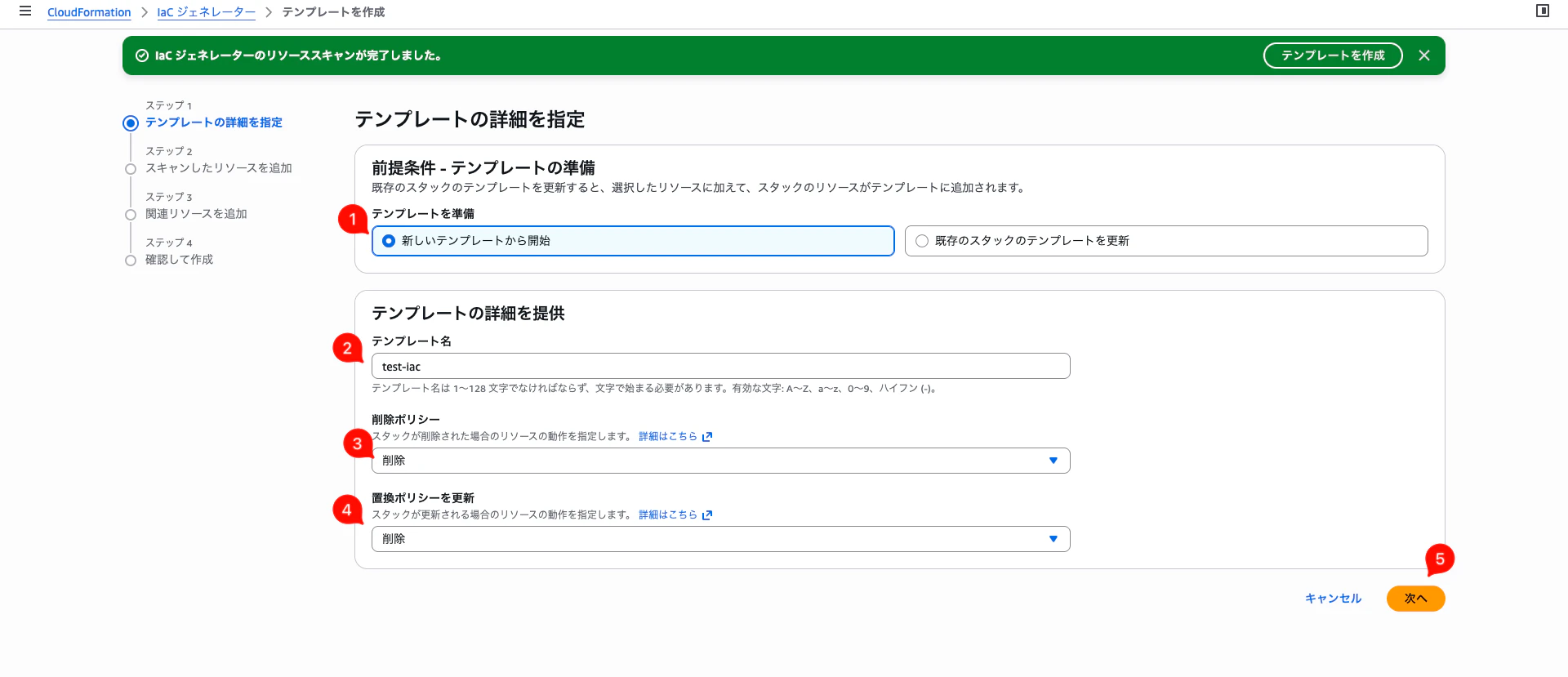Open the hamburger navigation menu icon

tap(25, 11)
